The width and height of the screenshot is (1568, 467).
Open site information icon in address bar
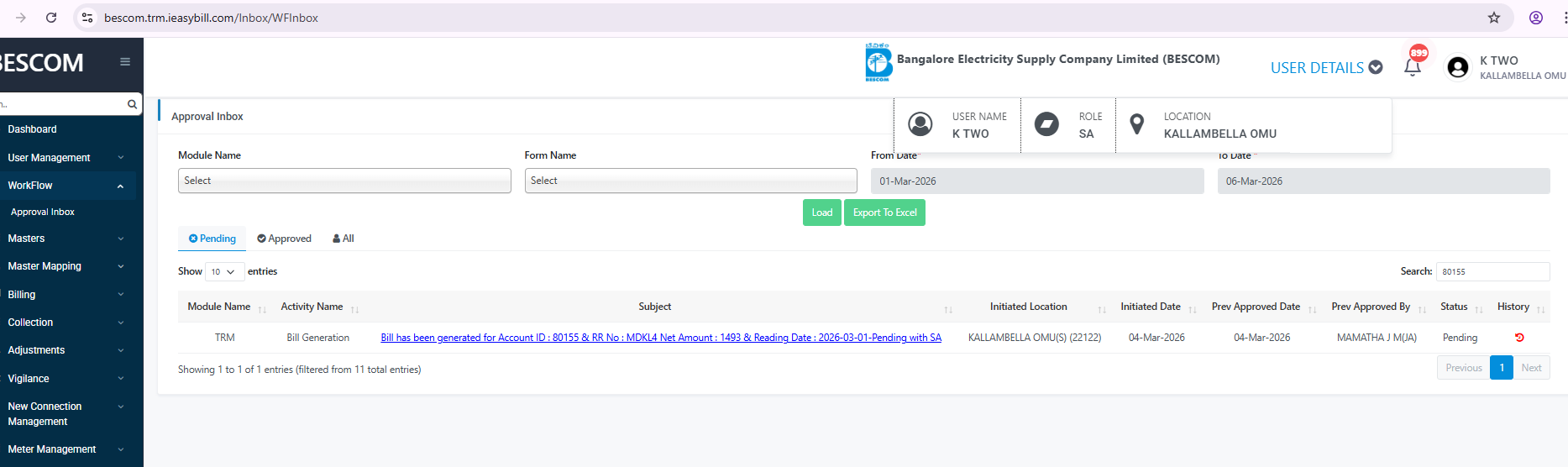point(87,18)
